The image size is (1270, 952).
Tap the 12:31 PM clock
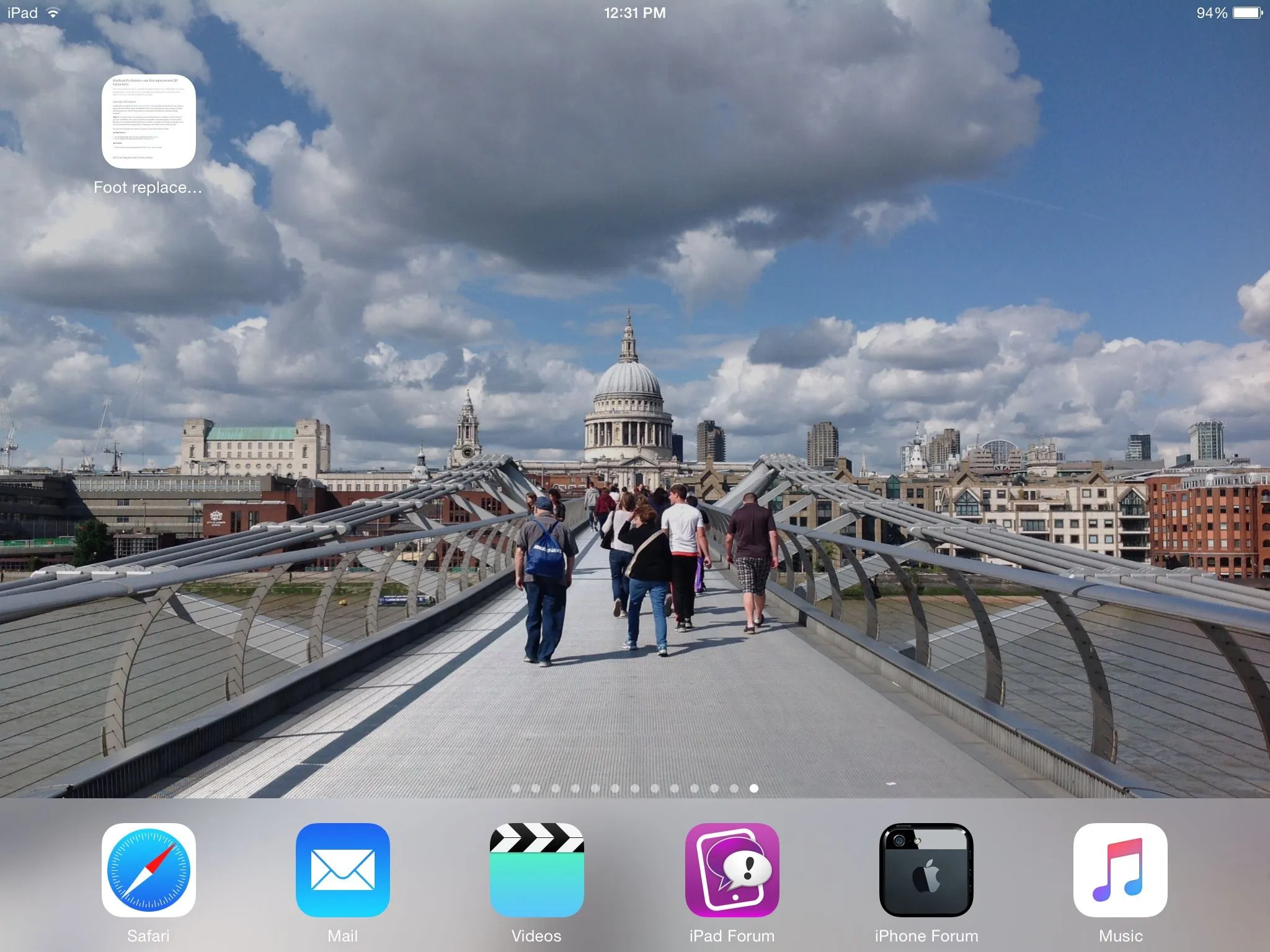[634, 13]
